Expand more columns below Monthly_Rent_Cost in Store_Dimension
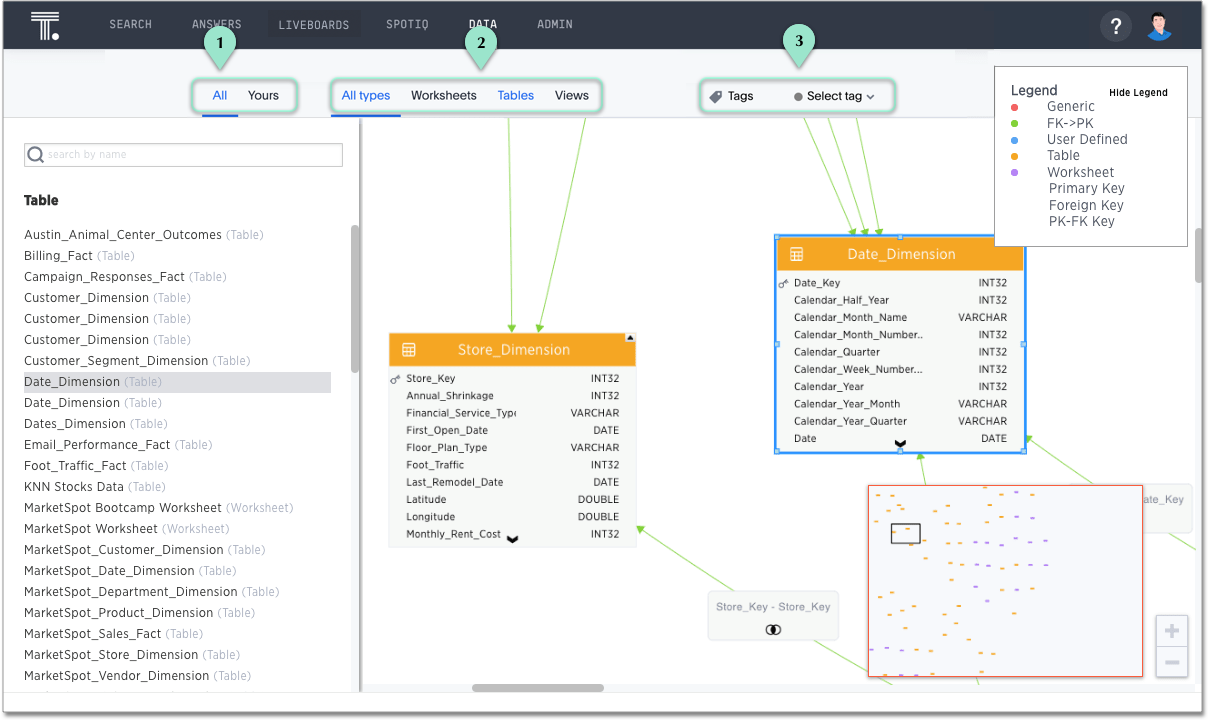1209x721 pixels. click(x=512, y=539)
